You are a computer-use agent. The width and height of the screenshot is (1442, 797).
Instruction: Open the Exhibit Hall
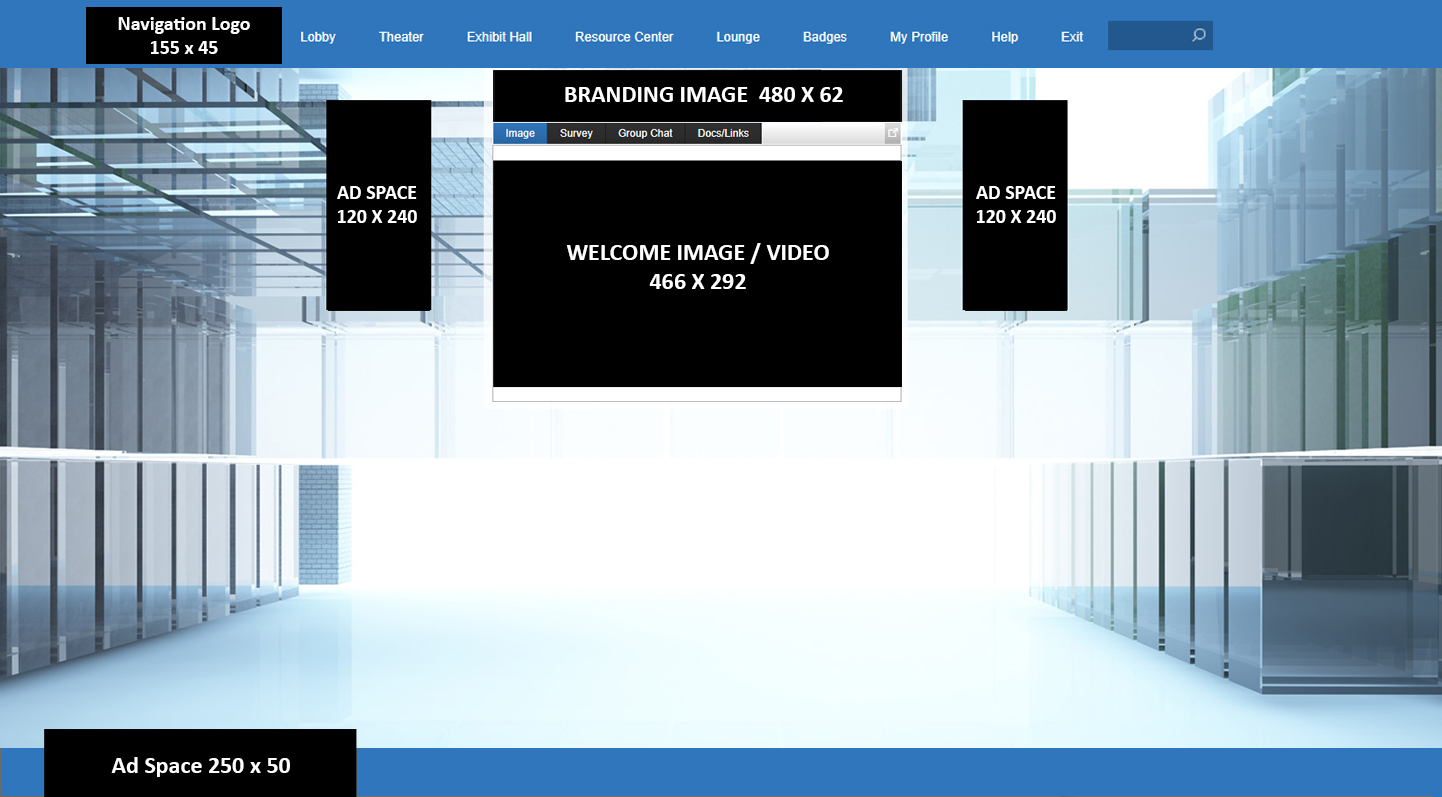point(499,37)
